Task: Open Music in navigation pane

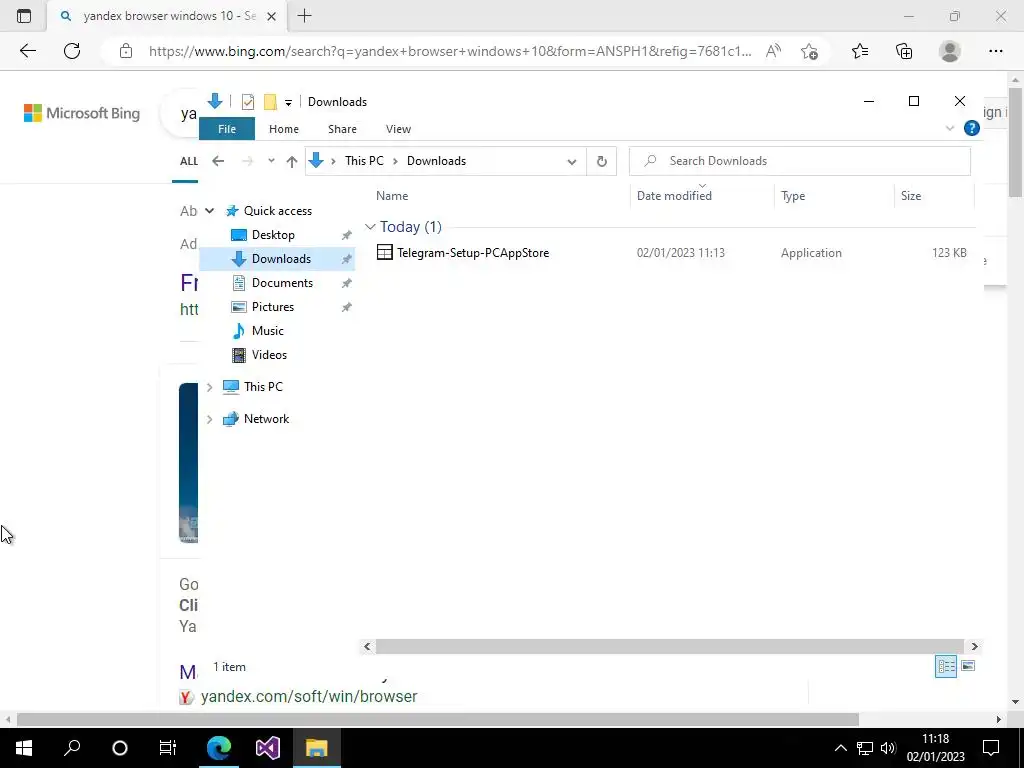Action: [x=268, y=331]
